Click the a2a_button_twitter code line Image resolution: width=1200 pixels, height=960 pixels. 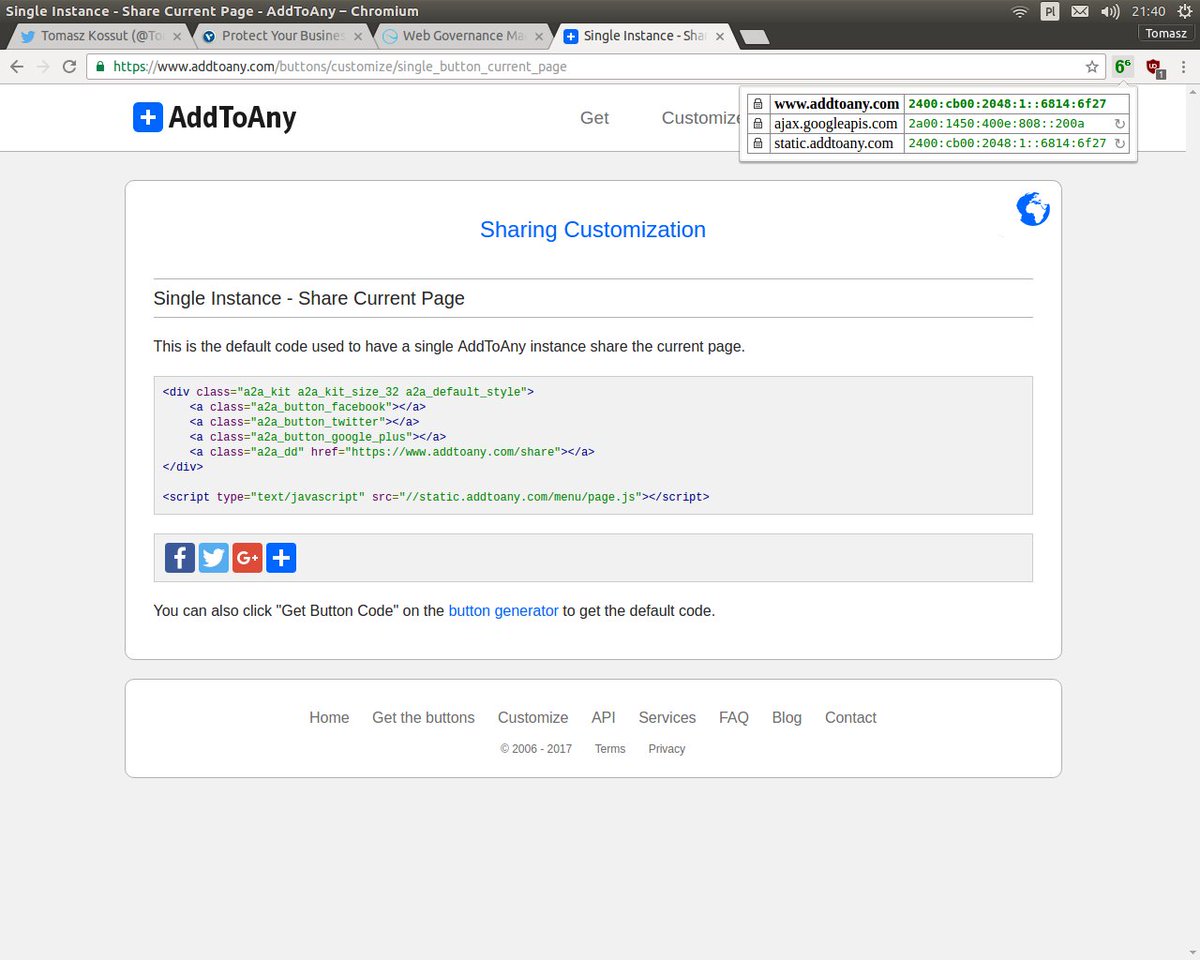[304, 422]
